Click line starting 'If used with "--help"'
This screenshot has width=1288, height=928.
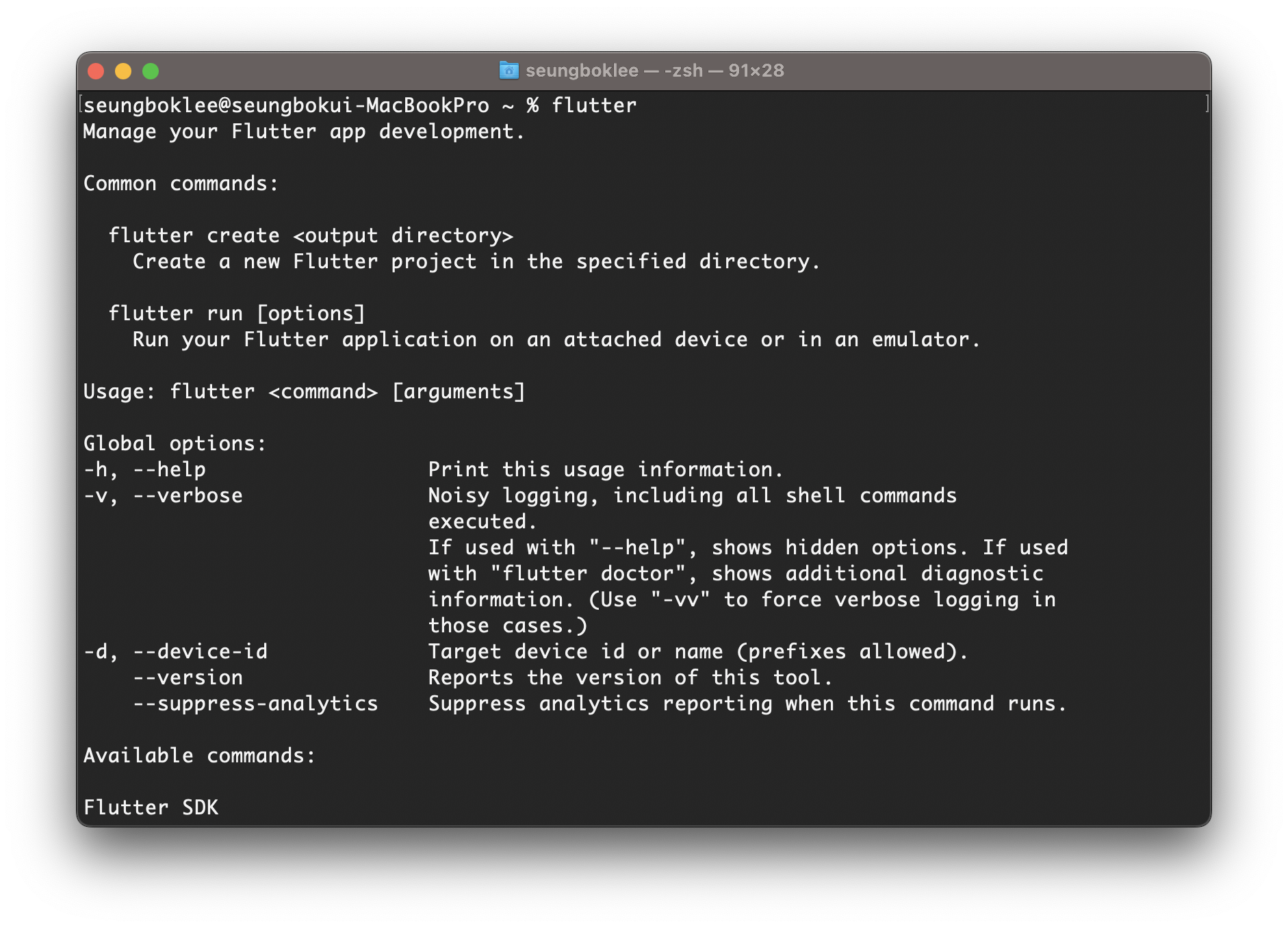(748, 547)
